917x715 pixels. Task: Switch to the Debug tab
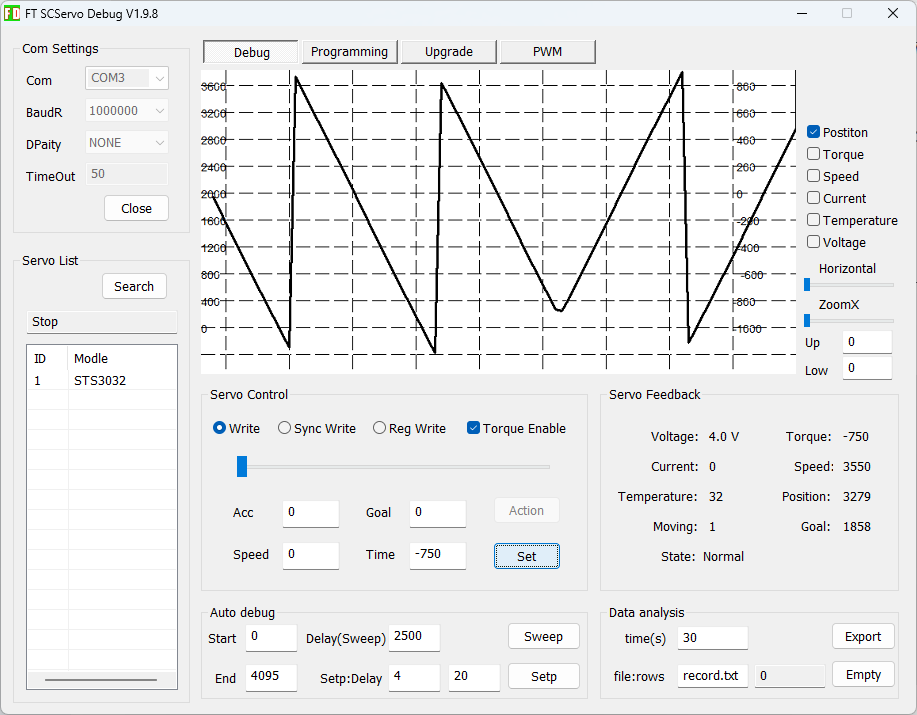[x=251, y=52]
